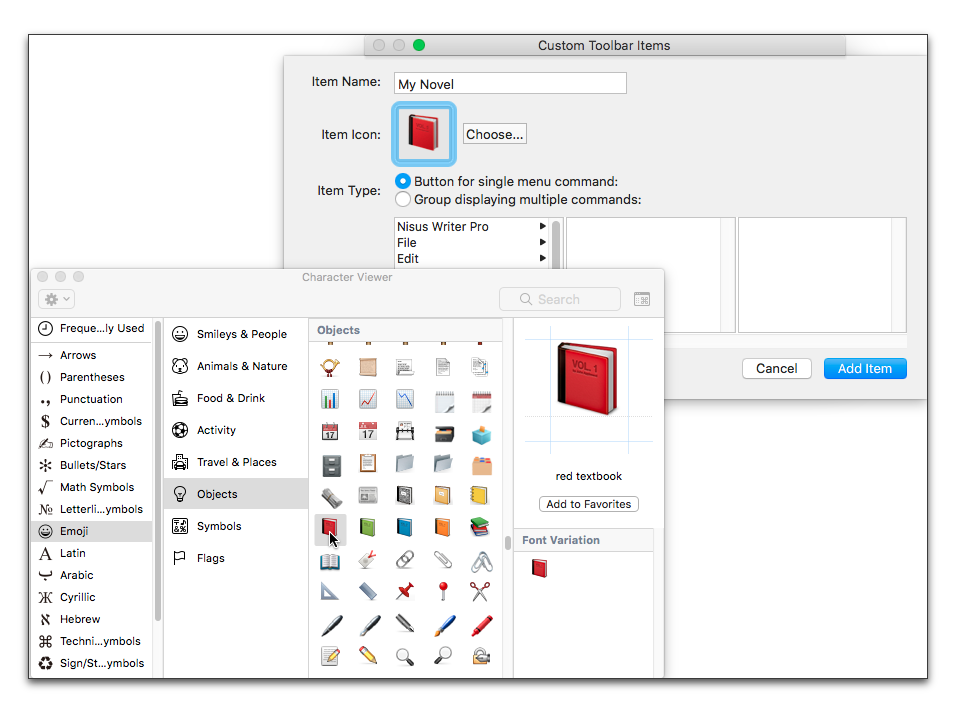The width and height of the screenshot is (956, 711).
Task: Toggle the Character Viewer compact view icon
Action: click(642, 299)
